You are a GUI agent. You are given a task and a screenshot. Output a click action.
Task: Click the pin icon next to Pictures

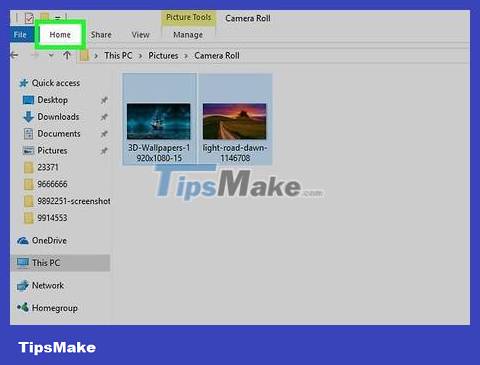point(104,151)
